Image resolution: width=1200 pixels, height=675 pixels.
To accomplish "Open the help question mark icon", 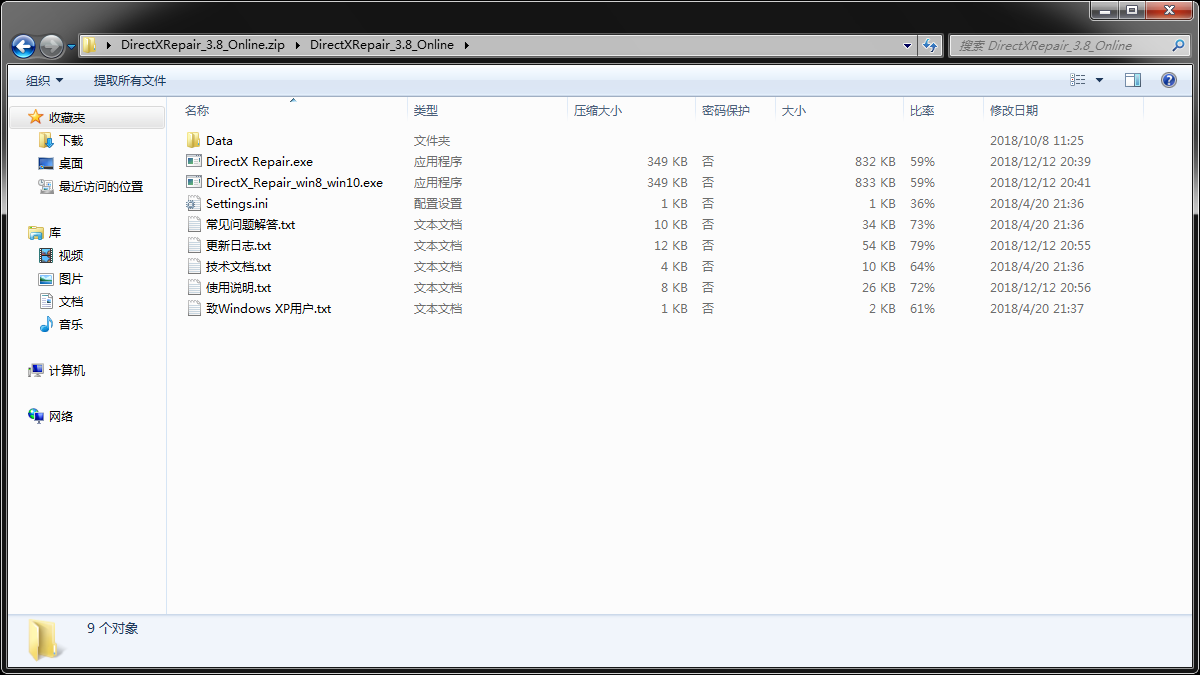I will [x=1168, y=80].
